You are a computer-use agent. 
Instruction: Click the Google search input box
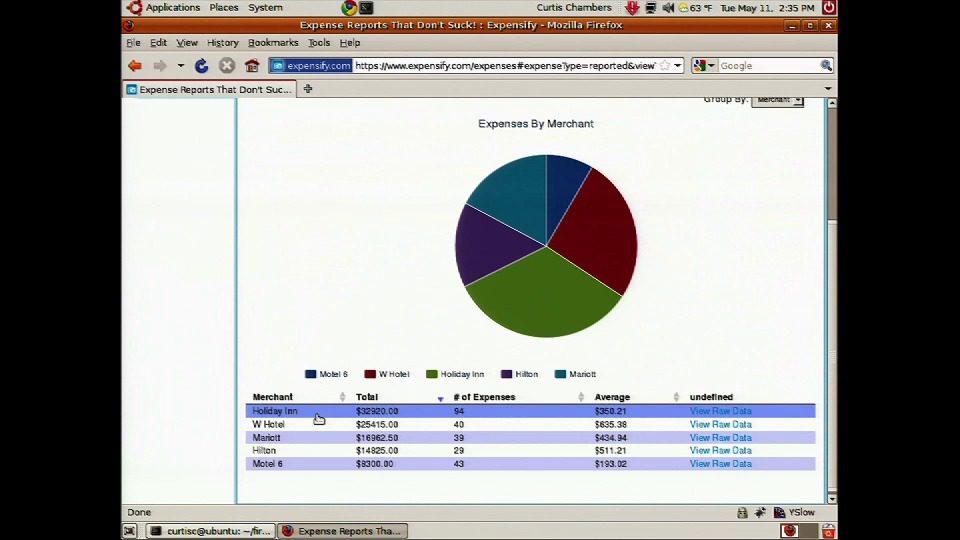[769, 66]
